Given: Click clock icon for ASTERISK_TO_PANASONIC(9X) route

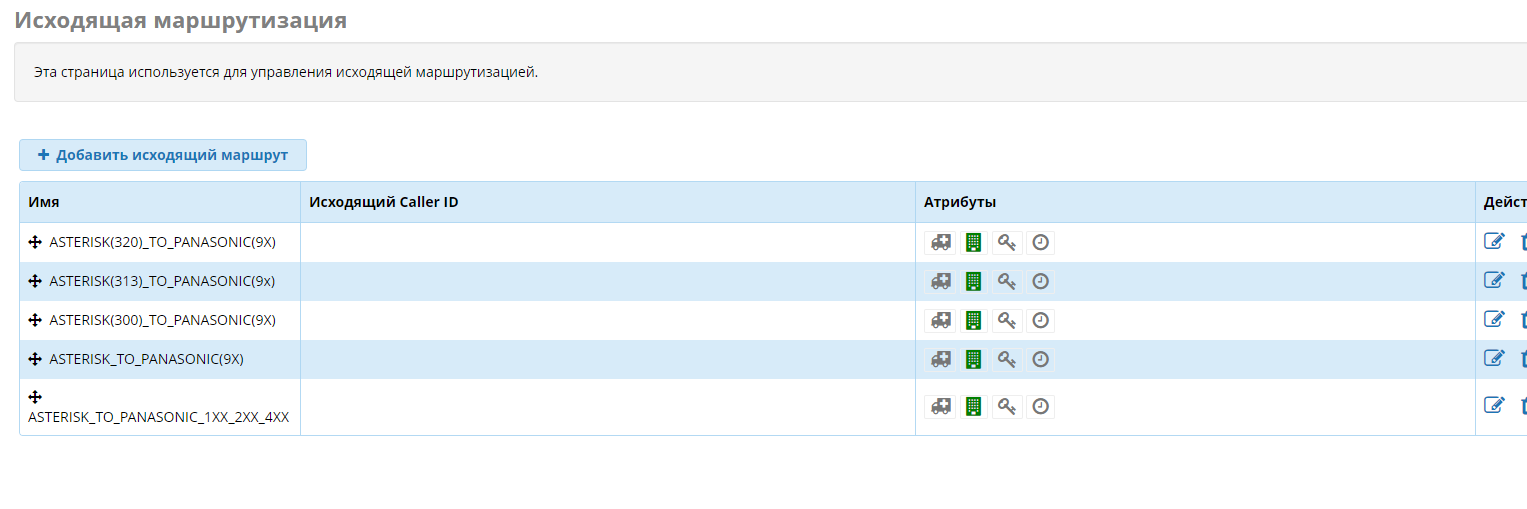Looking at the screenshot, I should [x=1041, y=359].
